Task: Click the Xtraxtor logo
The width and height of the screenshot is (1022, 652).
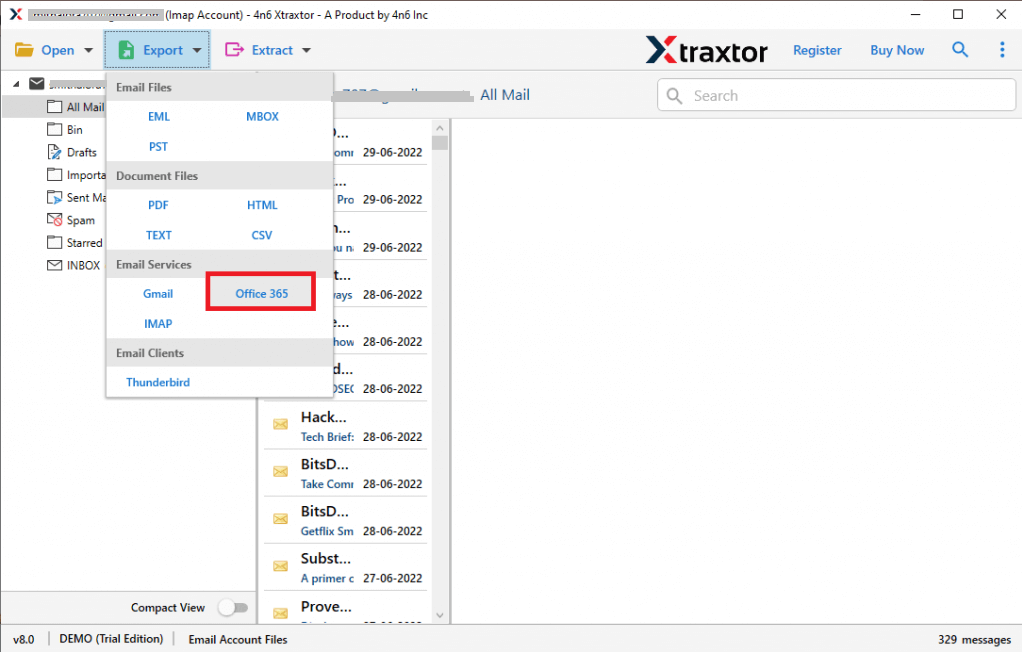Action: (x=706, y=49)
